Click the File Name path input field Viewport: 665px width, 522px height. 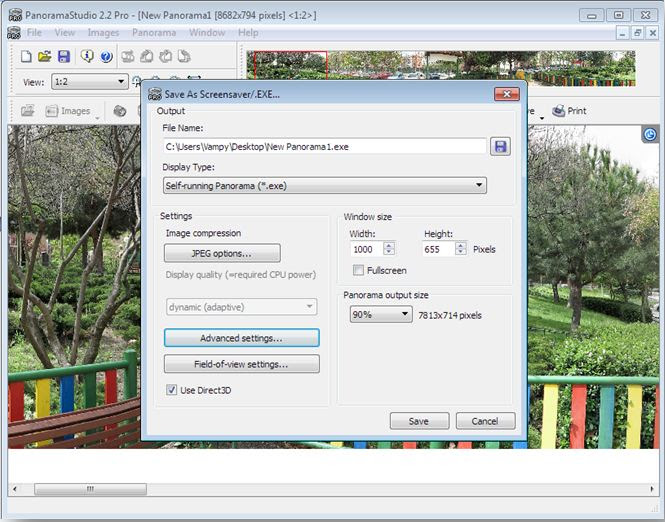pyautogui.click(x=324, y=147)
